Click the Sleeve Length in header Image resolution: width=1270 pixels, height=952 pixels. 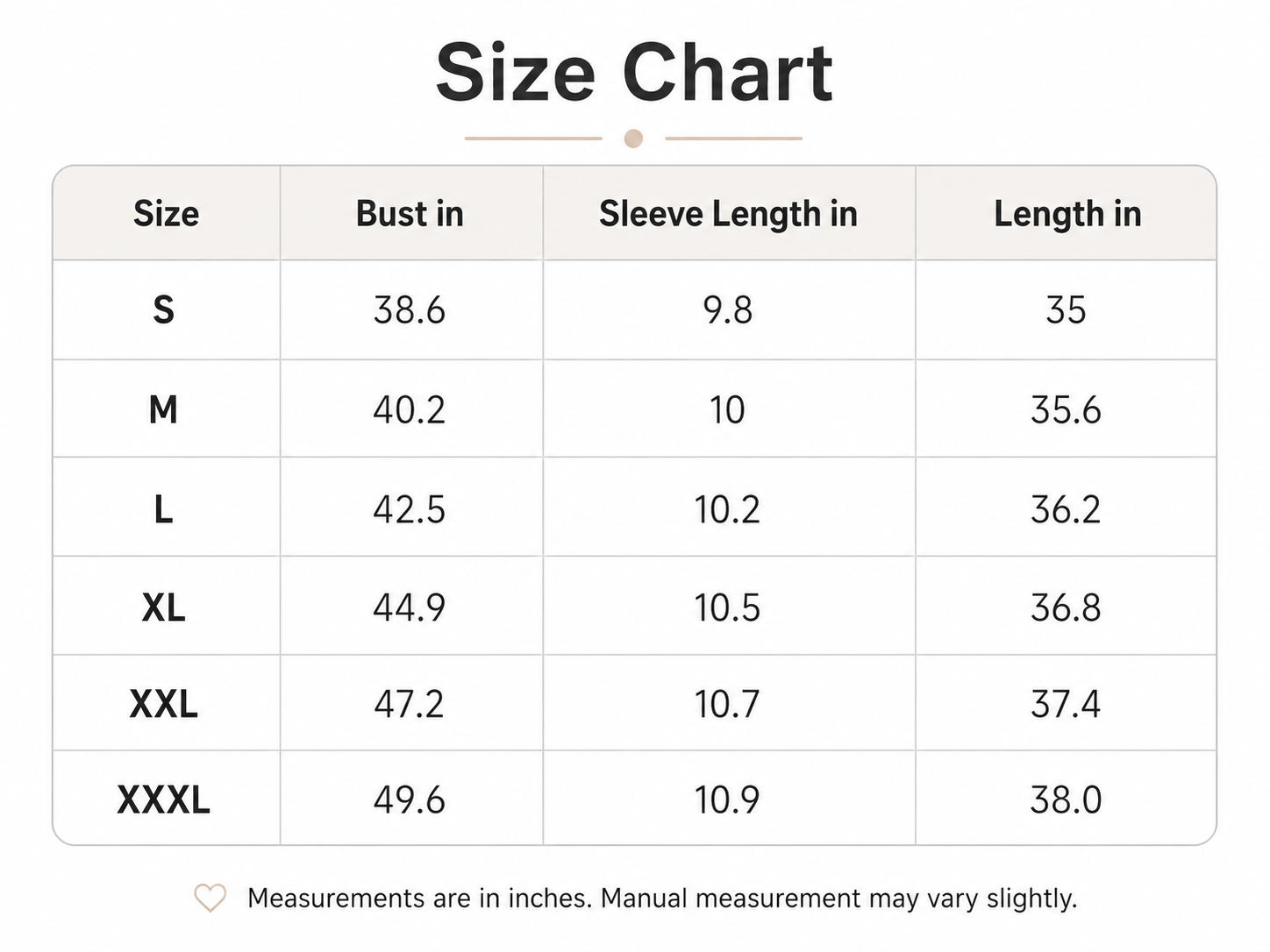click(x=728, y=213)
